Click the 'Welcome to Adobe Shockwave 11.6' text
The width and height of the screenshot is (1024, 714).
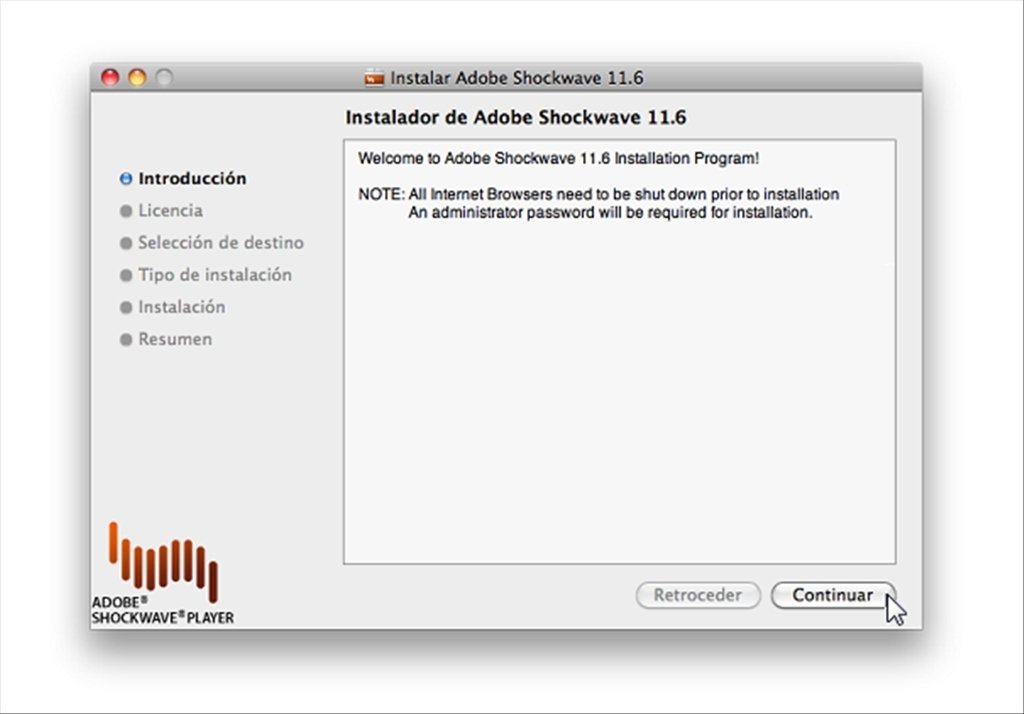point(558,158)
